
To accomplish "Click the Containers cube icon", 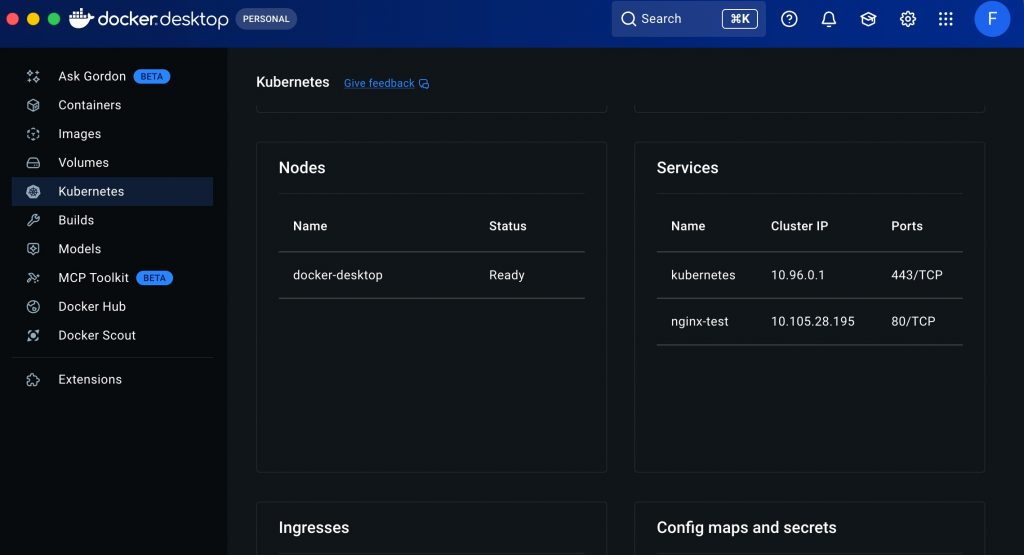I will [33, 105].
